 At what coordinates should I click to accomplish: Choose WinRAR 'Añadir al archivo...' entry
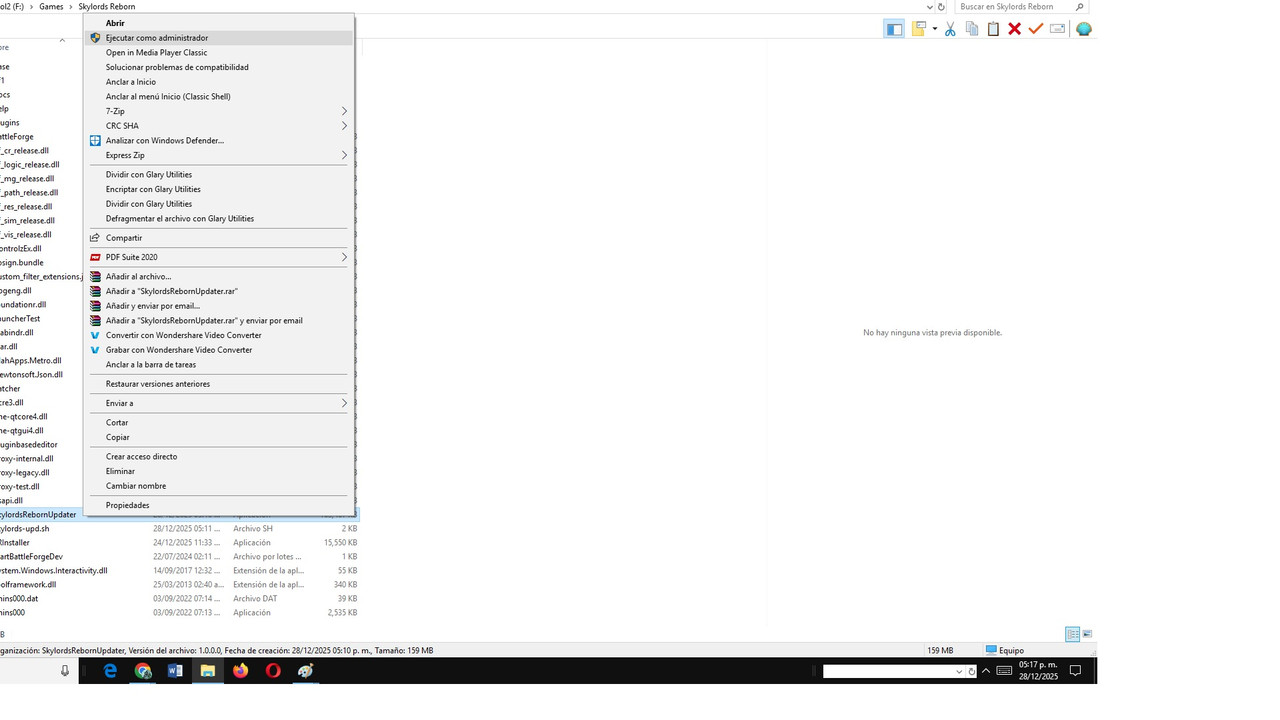click(218, 277)
